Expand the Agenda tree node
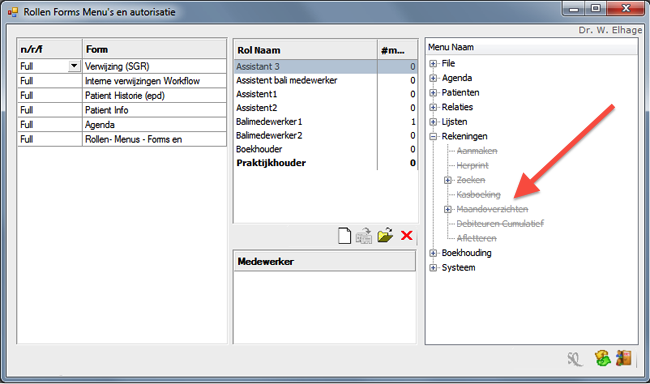Viewport: 650px width, 384px height. 433,78
